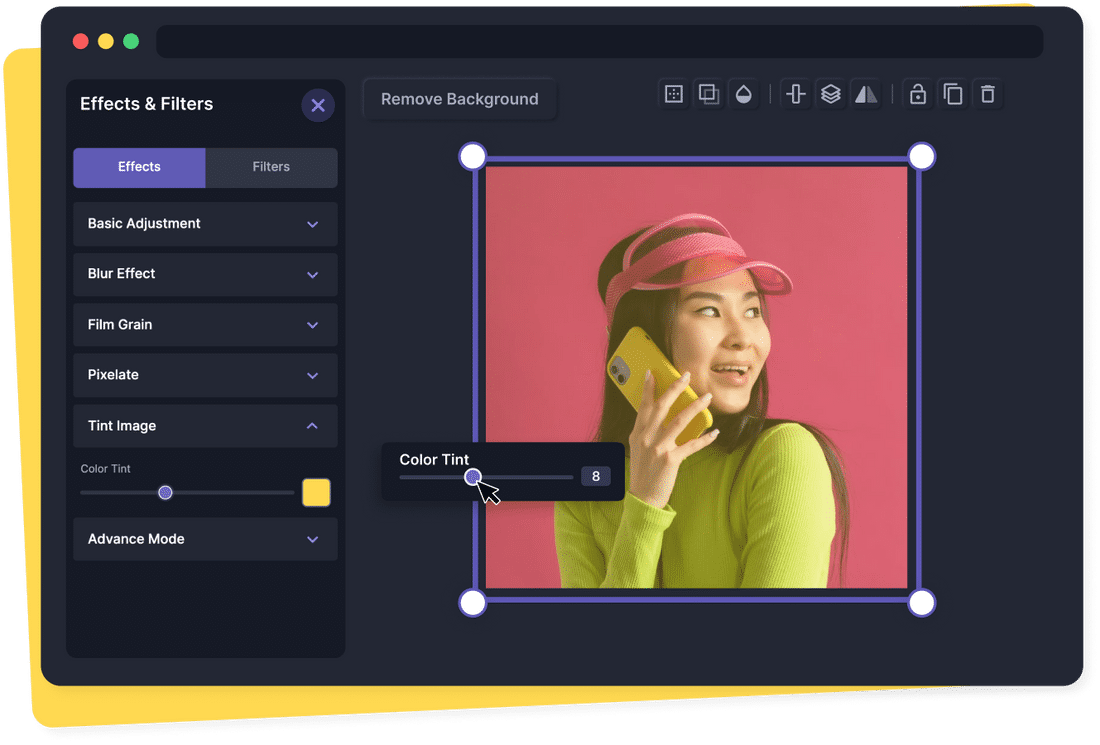This screenshot has width=1100, height=745.
Task: Expand the Blur Effect section
Action: pyautogui.click(x=205, y=274)
